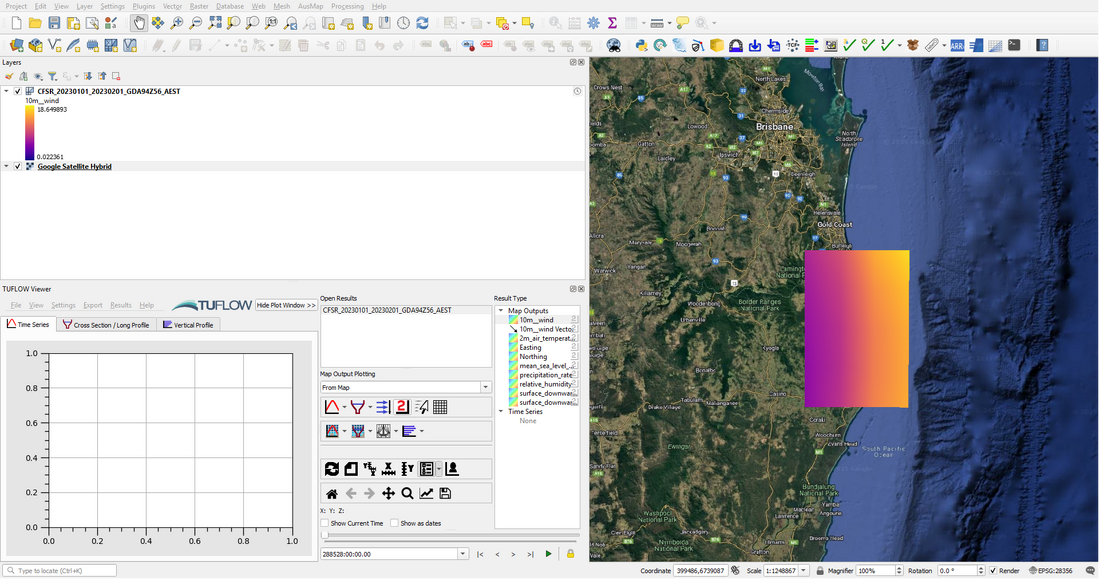The width and height of the screenshot is (1100, 580).
Task: Click the Hide Plot Window button
Action: click(286, 305)
